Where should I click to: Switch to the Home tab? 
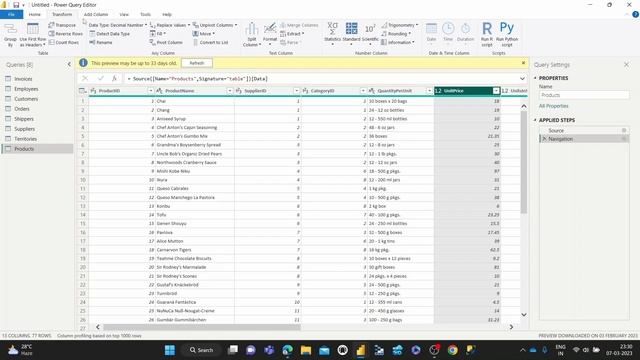pos(35,14)
